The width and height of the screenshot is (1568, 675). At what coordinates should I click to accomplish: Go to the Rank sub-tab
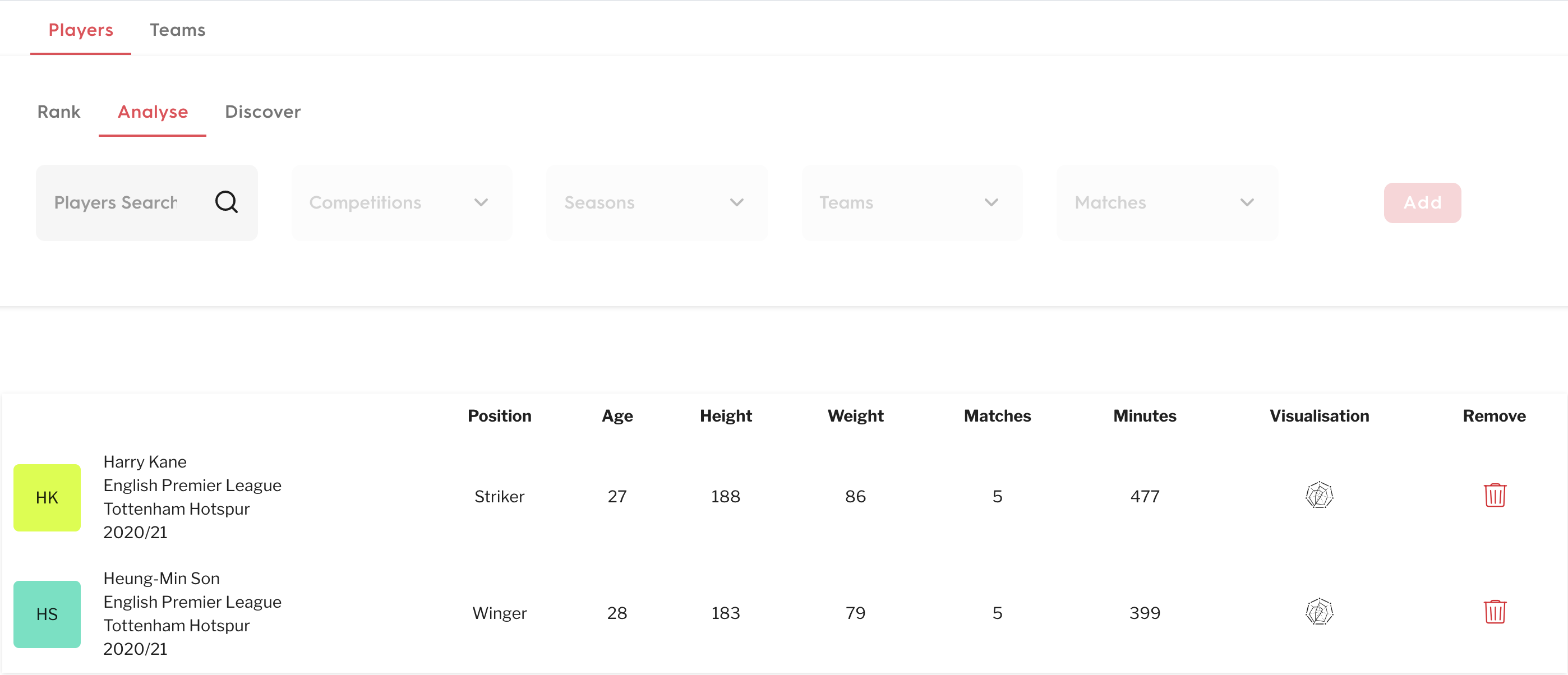[x=59, y=112]
